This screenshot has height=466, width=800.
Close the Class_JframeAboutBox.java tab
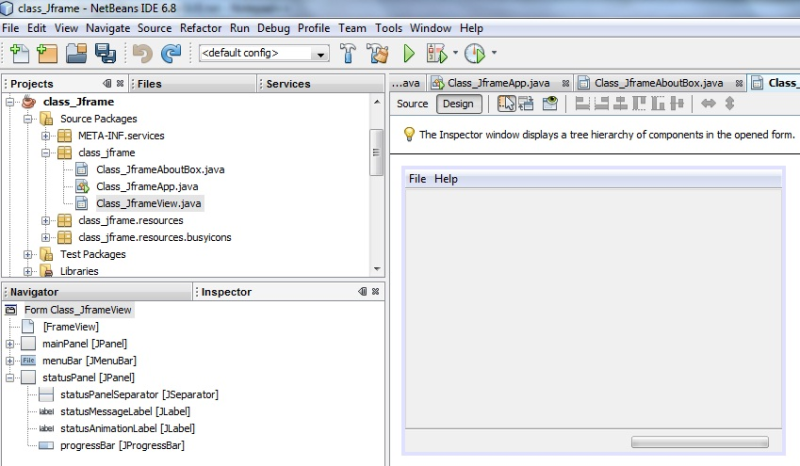[x=739, y=83]
